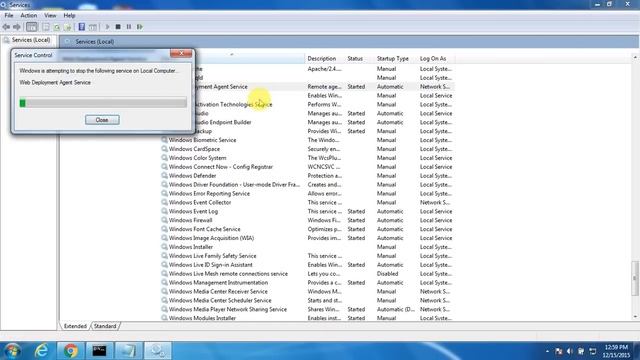The image size is (640, 360).
Task: Click the gear icon beside Windows CardSpace
Action: coord(164,149)
